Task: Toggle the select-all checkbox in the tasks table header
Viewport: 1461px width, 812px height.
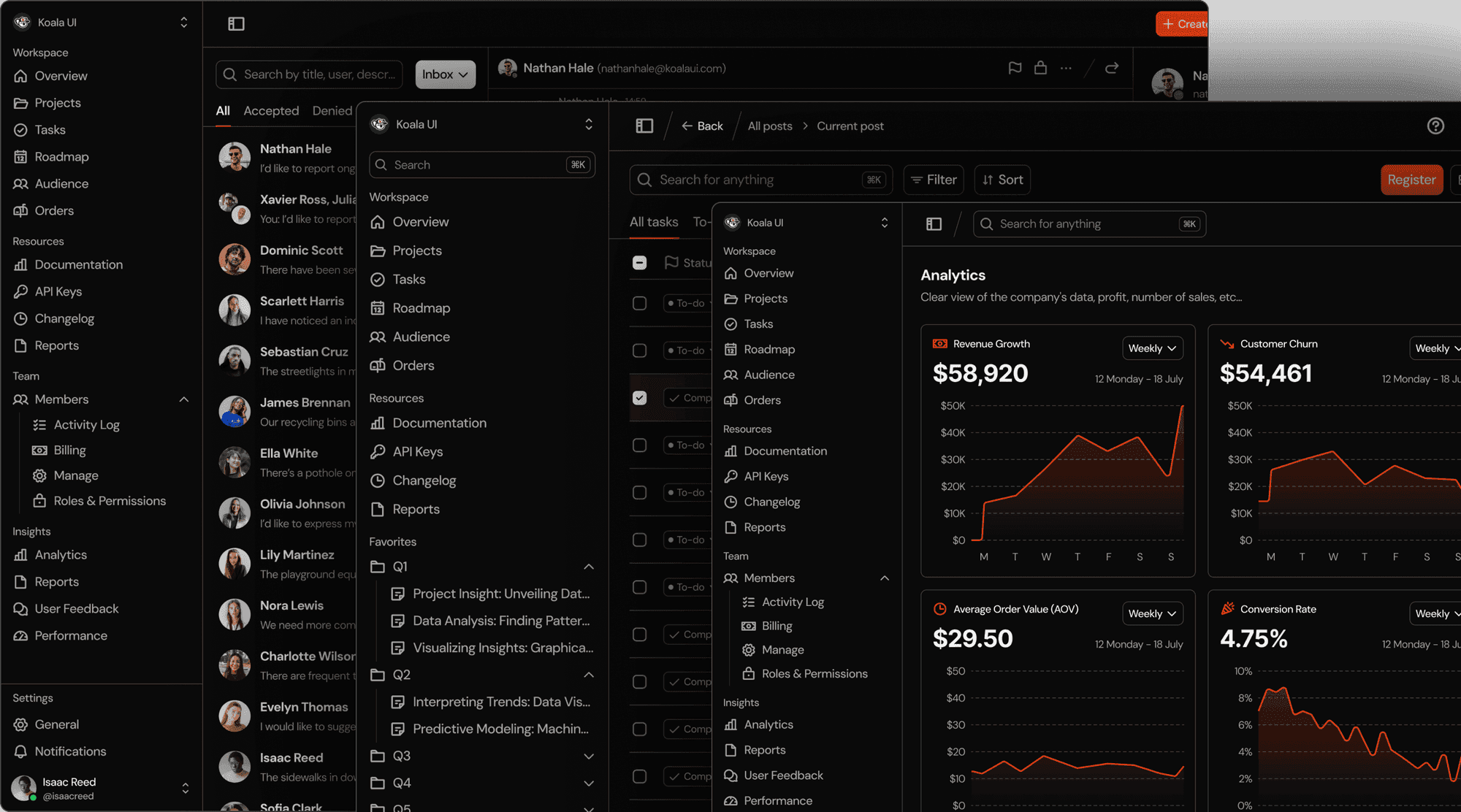Action: pos(639,262)
